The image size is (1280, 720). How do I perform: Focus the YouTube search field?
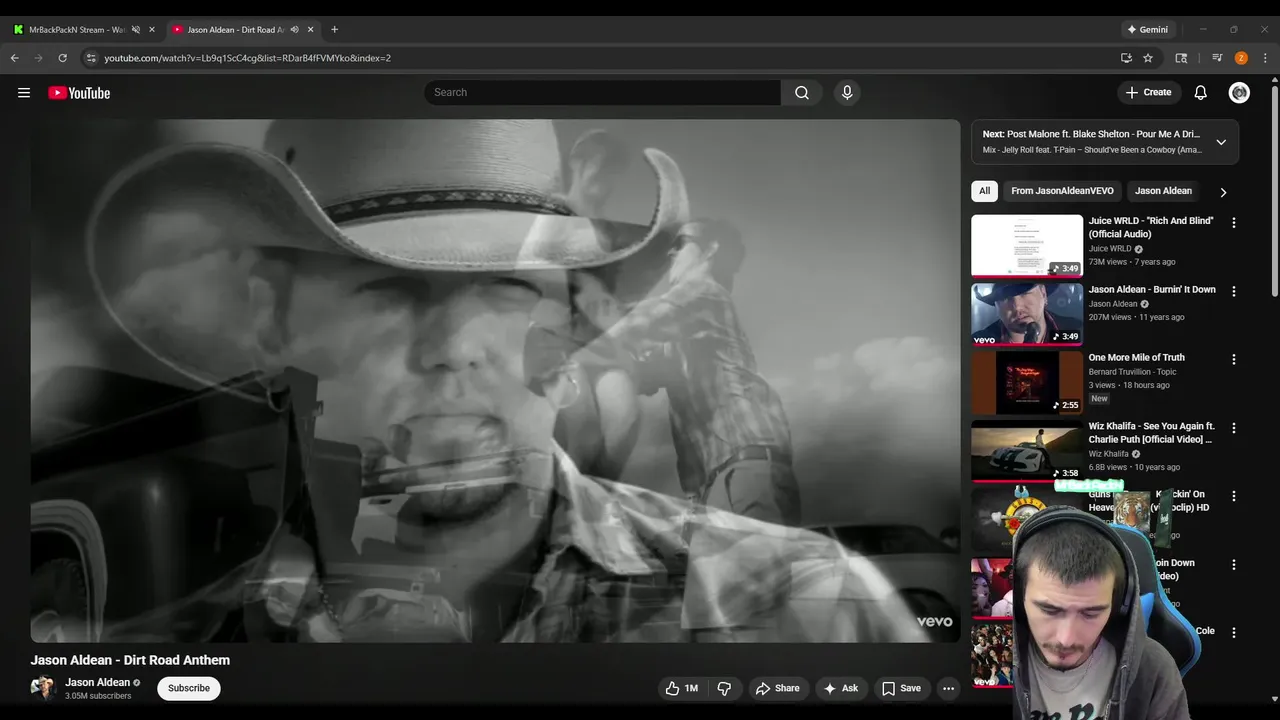click(x=602, y=93)
